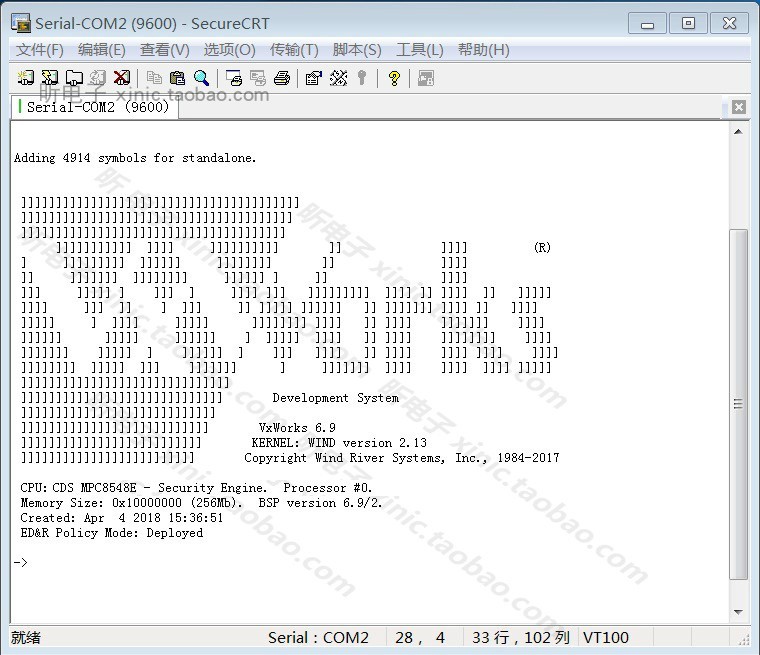Click the cursor position '28, 4' in status bar
The height and width of the screenshot is (655, 760).
420,637
